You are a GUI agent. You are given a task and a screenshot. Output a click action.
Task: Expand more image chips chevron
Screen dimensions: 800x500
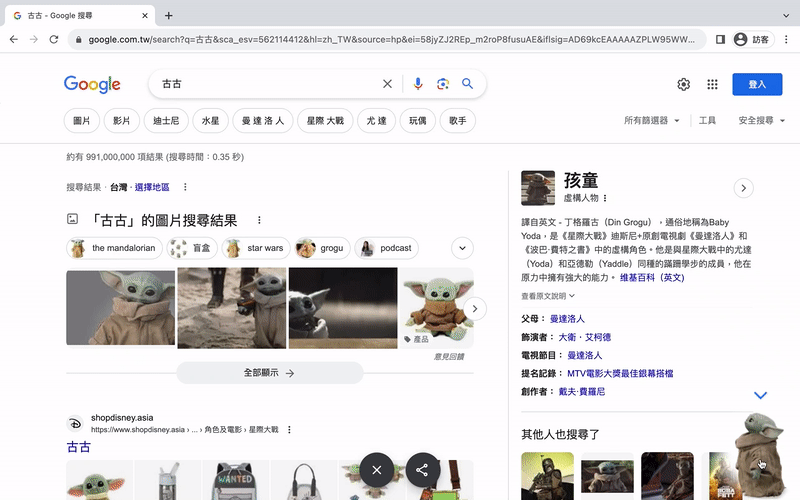462,248
